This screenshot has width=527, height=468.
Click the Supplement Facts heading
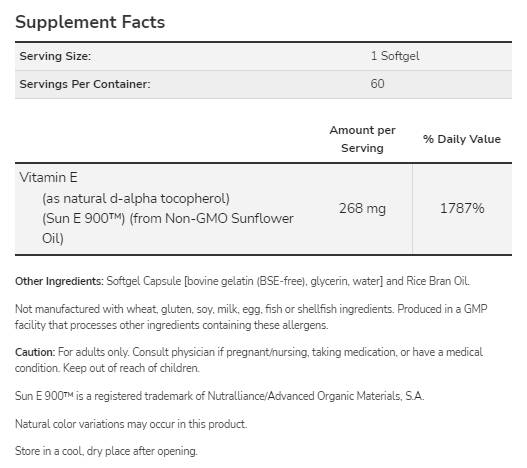[x=90, y=22]
